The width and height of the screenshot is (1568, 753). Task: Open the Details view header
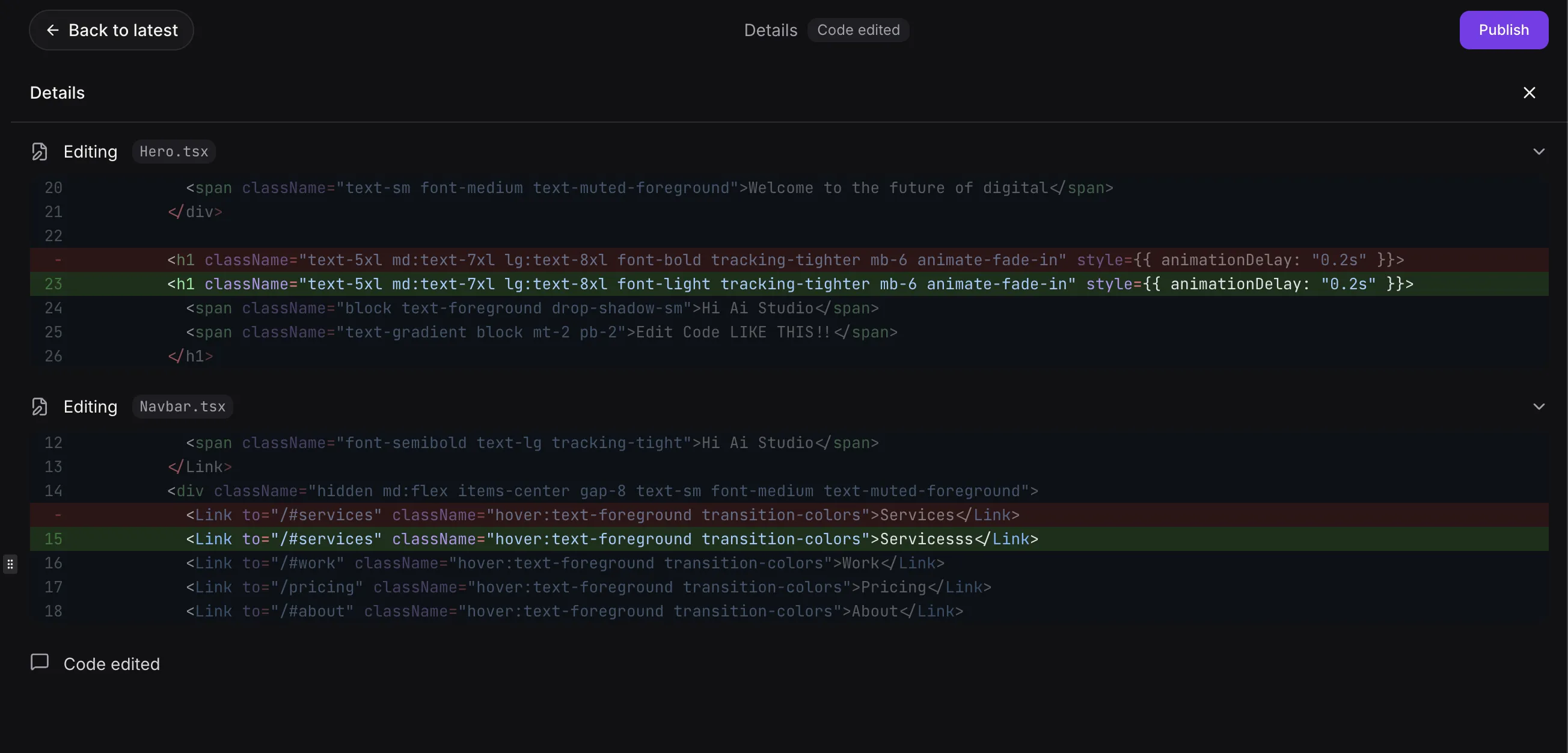(57, 93)
